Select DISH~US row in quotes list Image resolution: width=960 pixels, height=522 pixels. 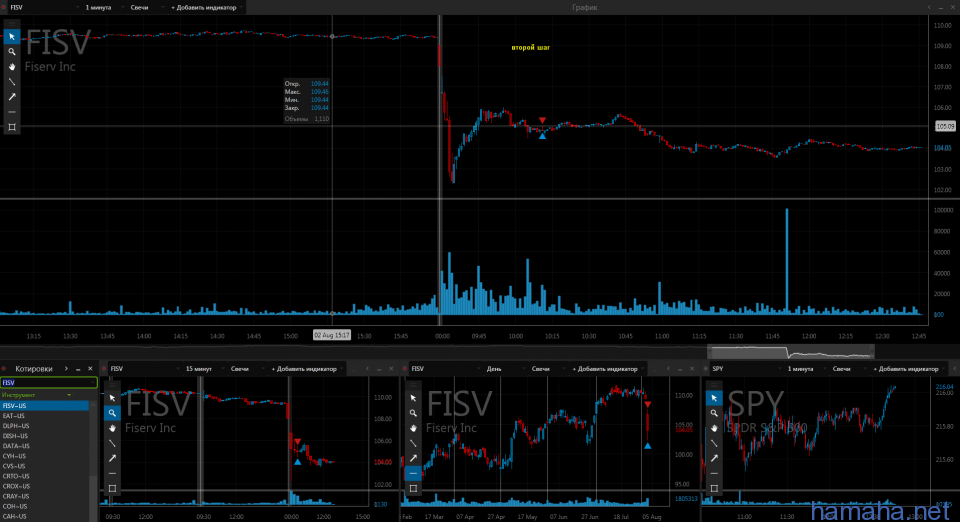pos(45,436)
